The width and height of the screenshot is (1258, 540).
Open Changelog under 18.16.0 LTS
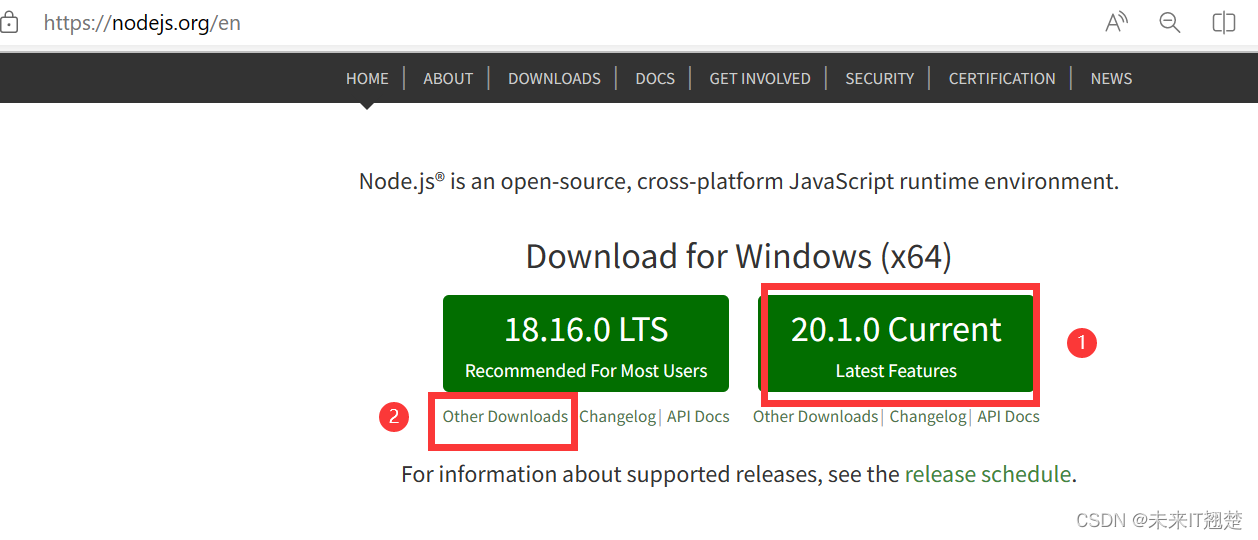617,417
